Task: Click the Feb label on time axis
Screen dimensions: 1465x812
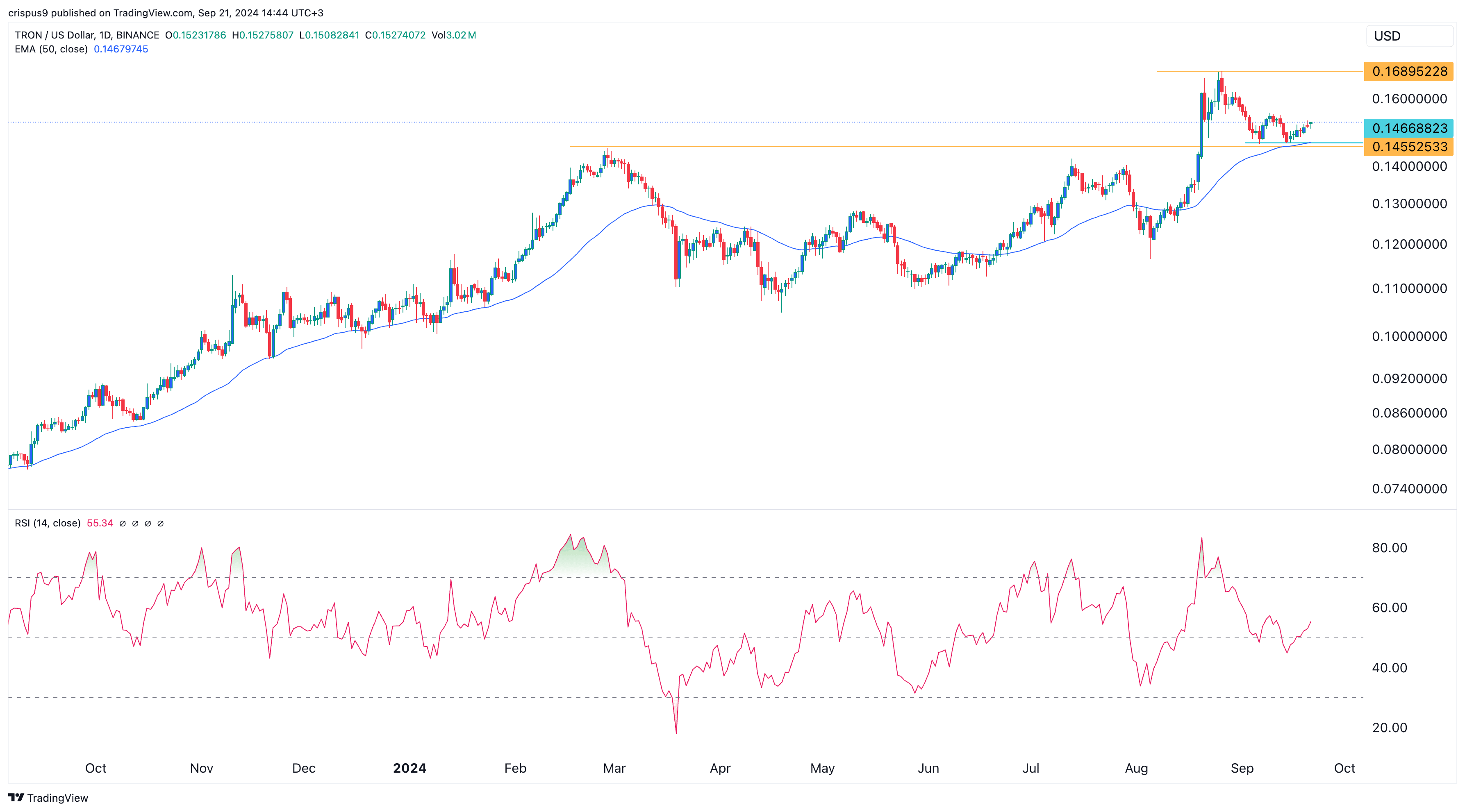Action: click(515, 768)
